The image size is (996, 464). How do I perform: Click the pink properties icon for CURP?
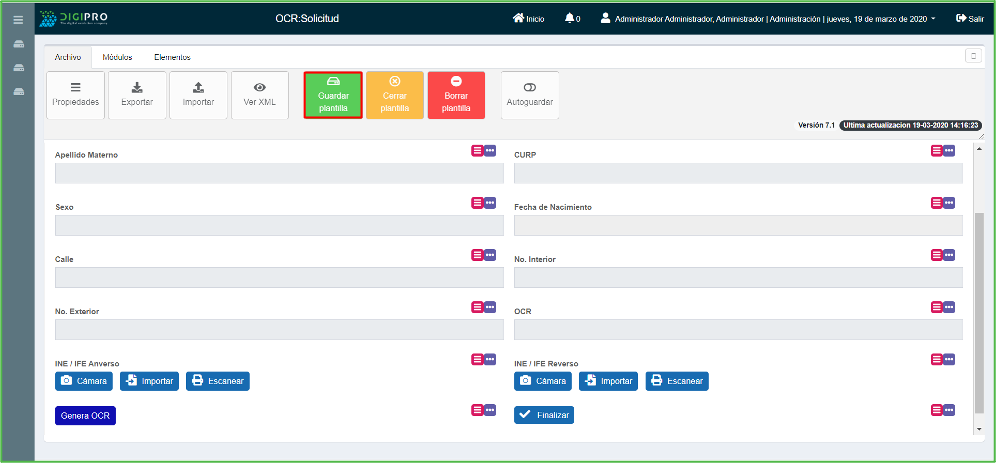tap(937, 150)
